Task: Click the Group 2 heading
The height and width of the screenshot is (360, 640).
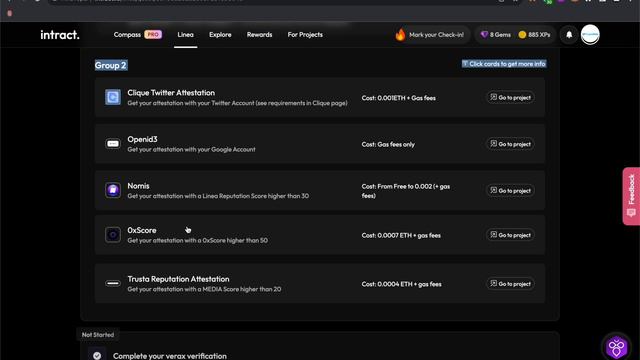Action: click(111, 65)
